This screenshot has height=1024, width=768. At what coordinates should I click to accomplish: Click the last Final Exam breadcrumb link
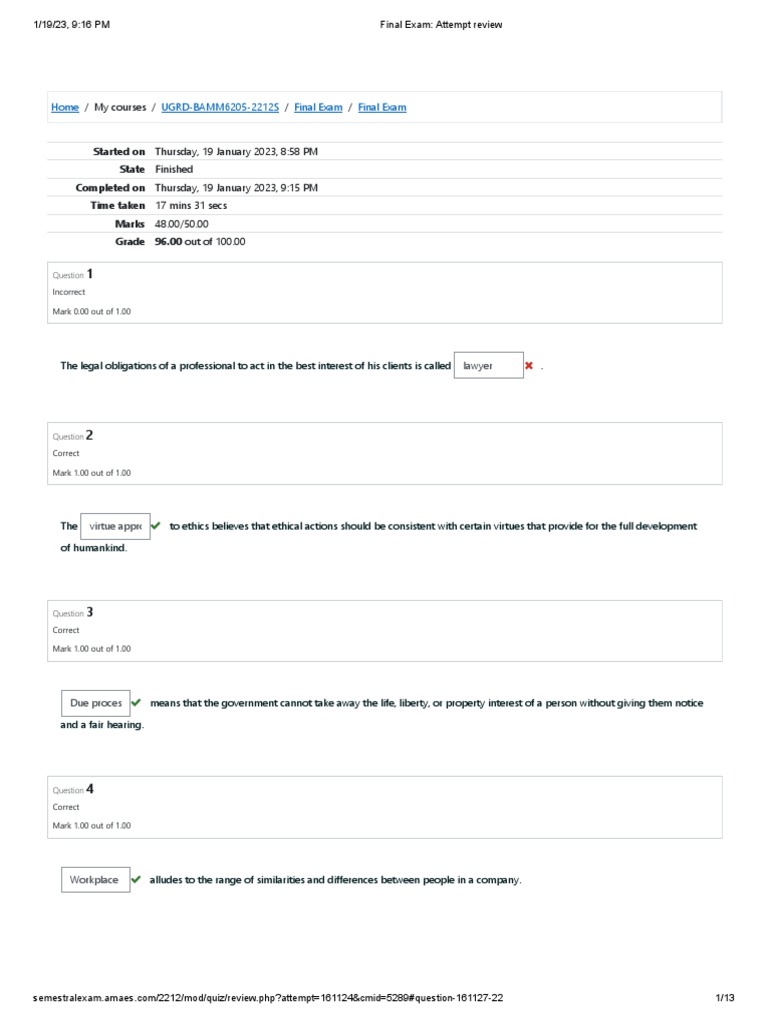pos(382,107)
